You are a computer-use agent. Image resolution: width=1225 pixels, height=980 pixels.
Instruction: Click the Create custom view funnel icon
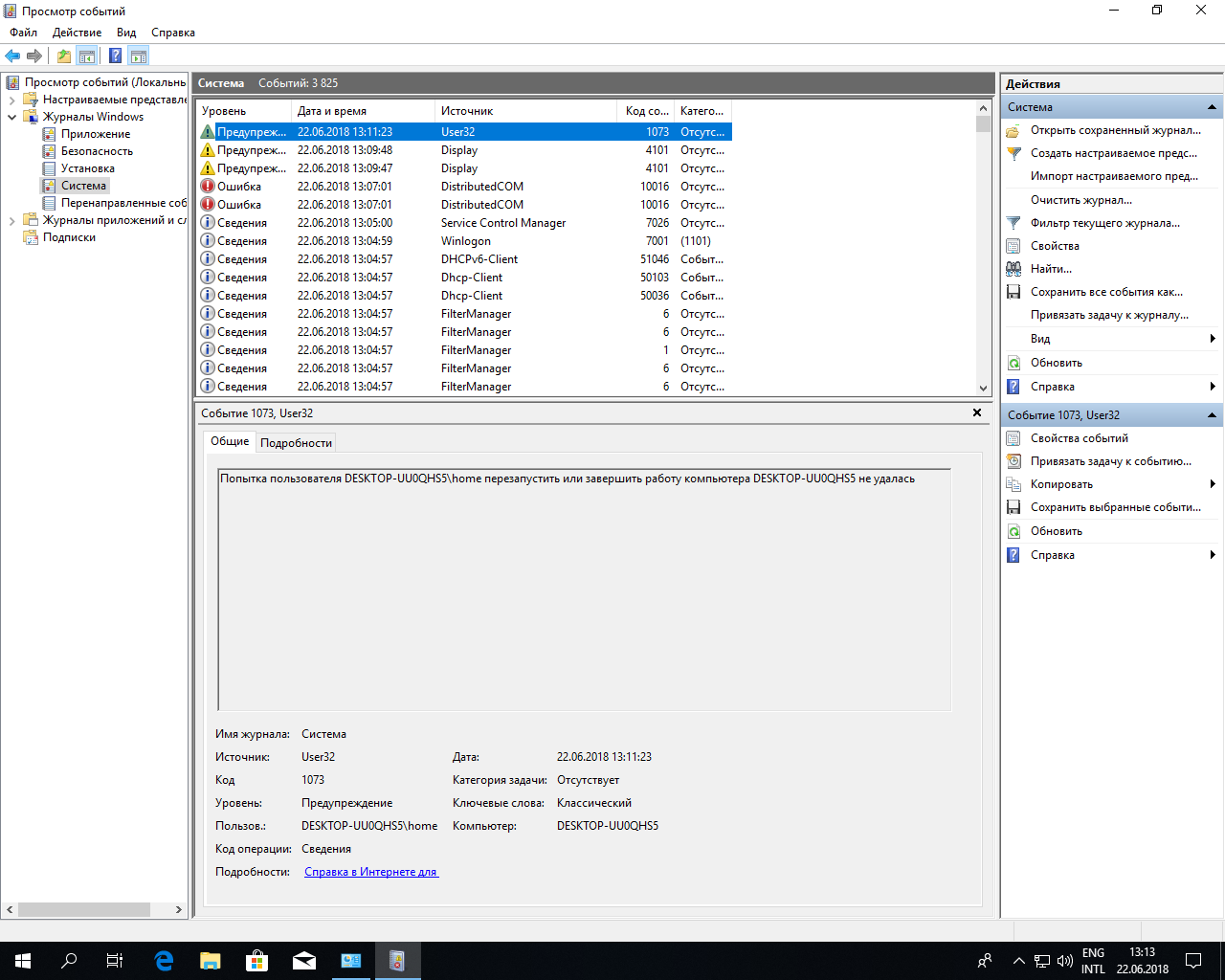click(1013, 153)
